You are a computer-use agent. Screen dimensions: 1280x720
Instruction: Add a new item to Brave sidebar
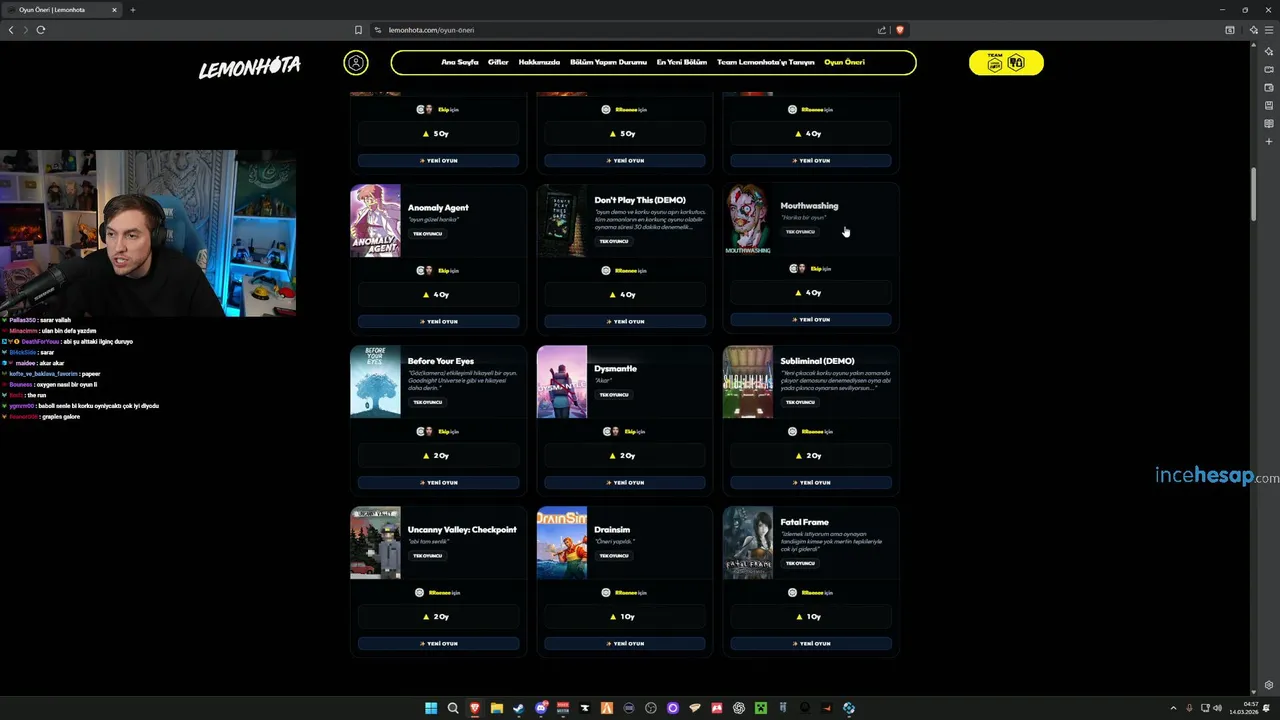1269,141
